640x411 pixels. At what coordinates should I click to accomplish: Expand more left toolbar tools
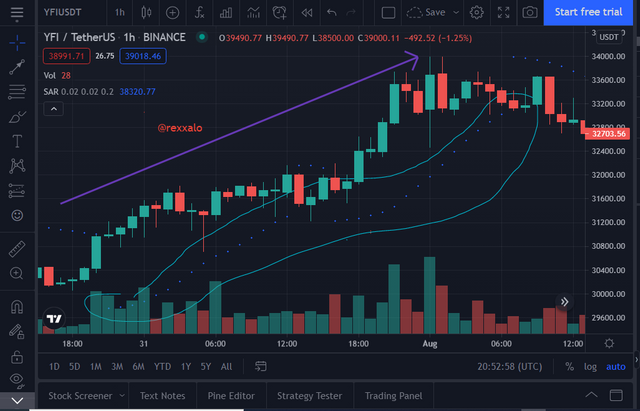(17, 400)
